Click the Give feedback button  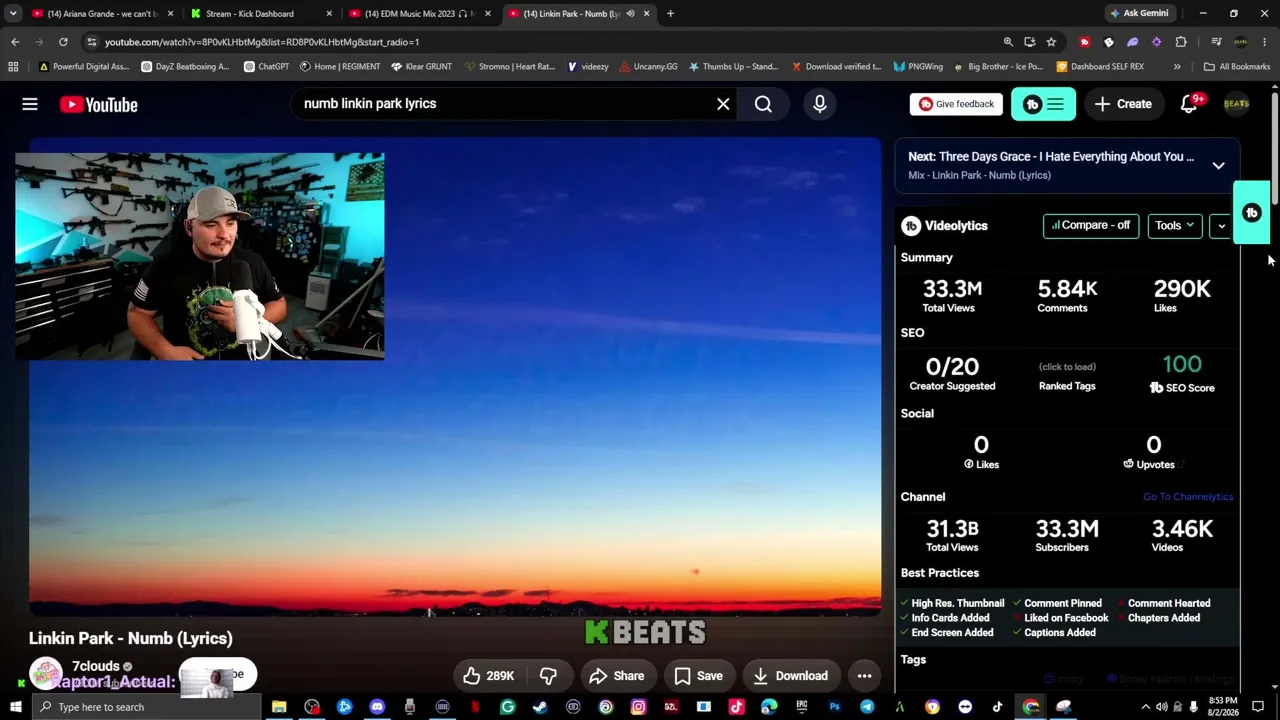[956, 104]
